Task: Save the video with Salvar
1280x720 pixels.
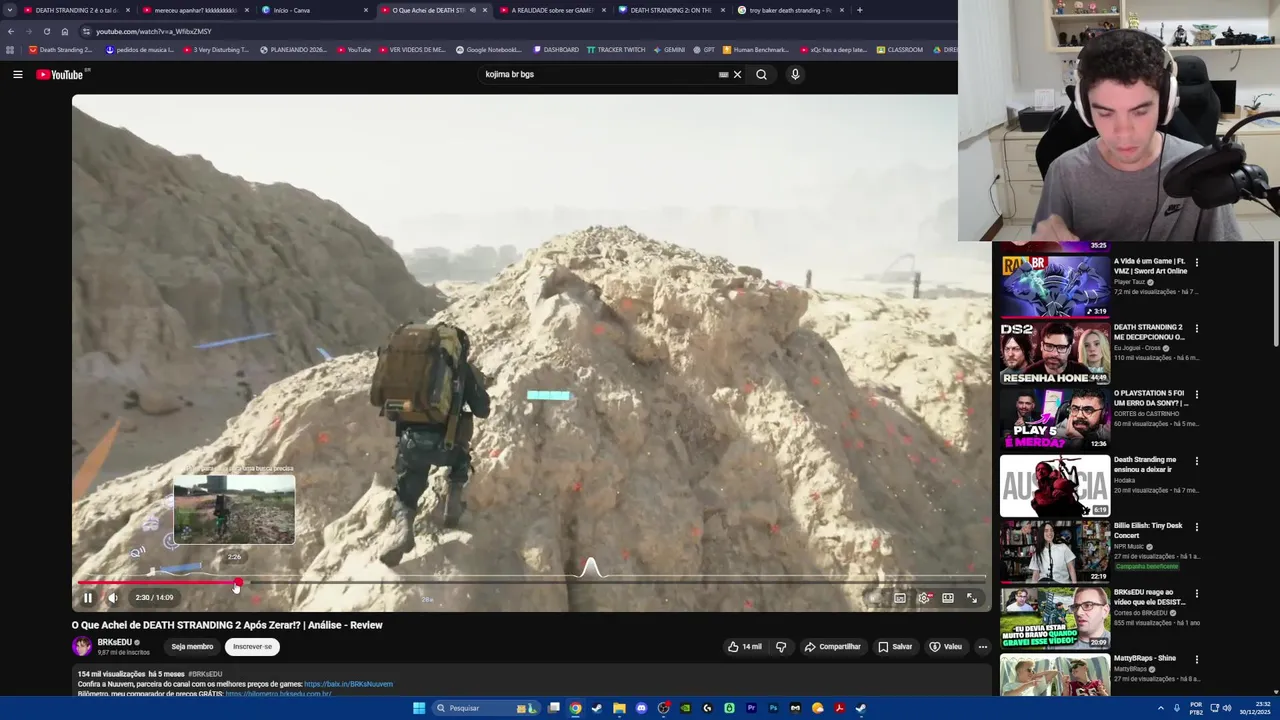Action: pos(895,647)
